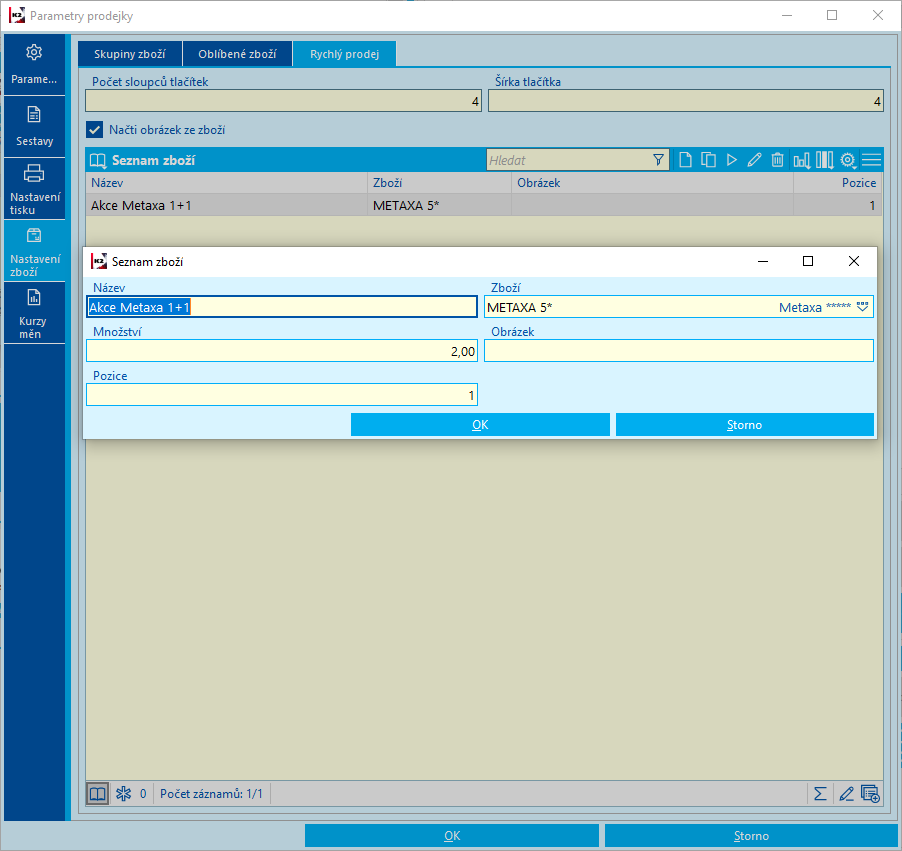Image resolution: width=902 pixels, height=851 pixels.
Task: Click the add-table icon in status bar
Action: tap(870, 794)
